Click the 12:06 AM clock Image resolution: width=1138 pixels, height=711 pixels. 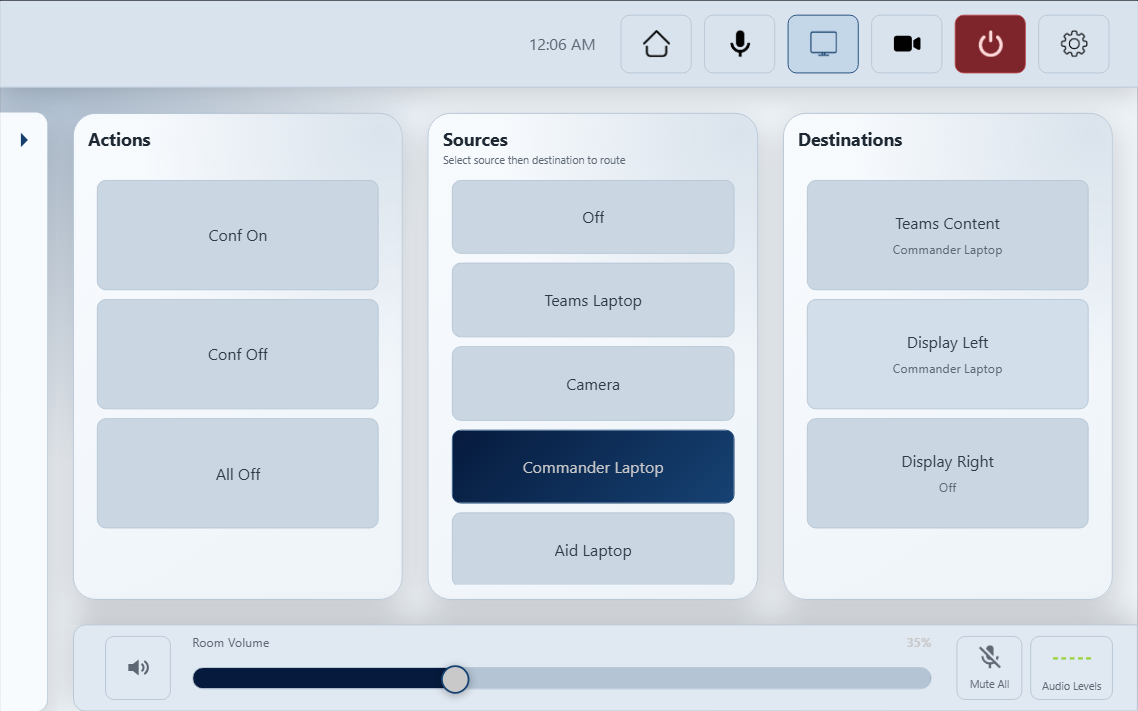coord(562,45)
